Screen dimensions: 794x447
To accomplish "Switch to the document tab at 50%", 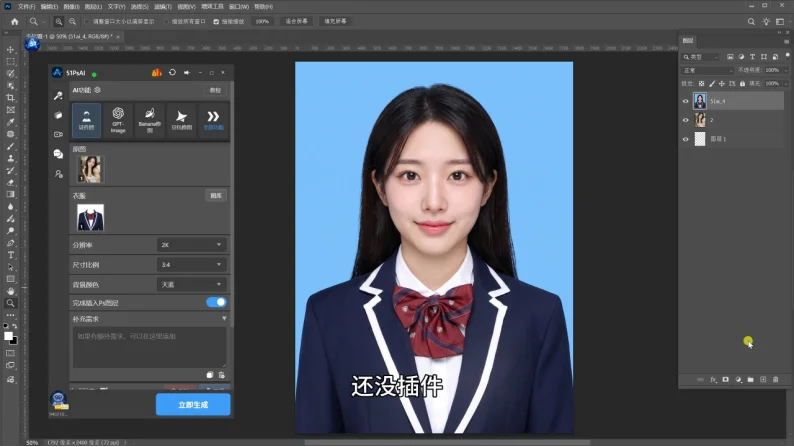I will pyautogui.click(x=73, y=36).
